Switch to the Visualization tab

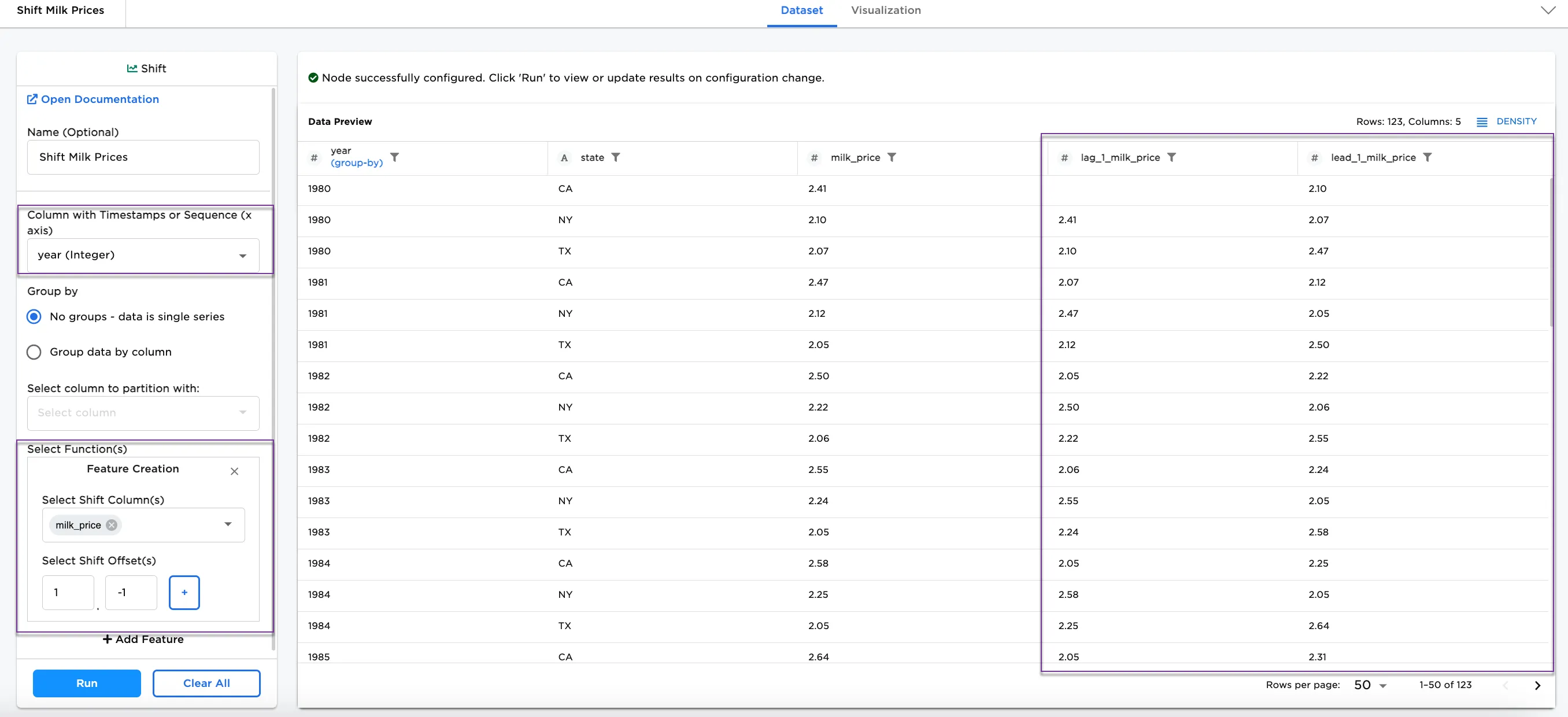click(885, 10)
